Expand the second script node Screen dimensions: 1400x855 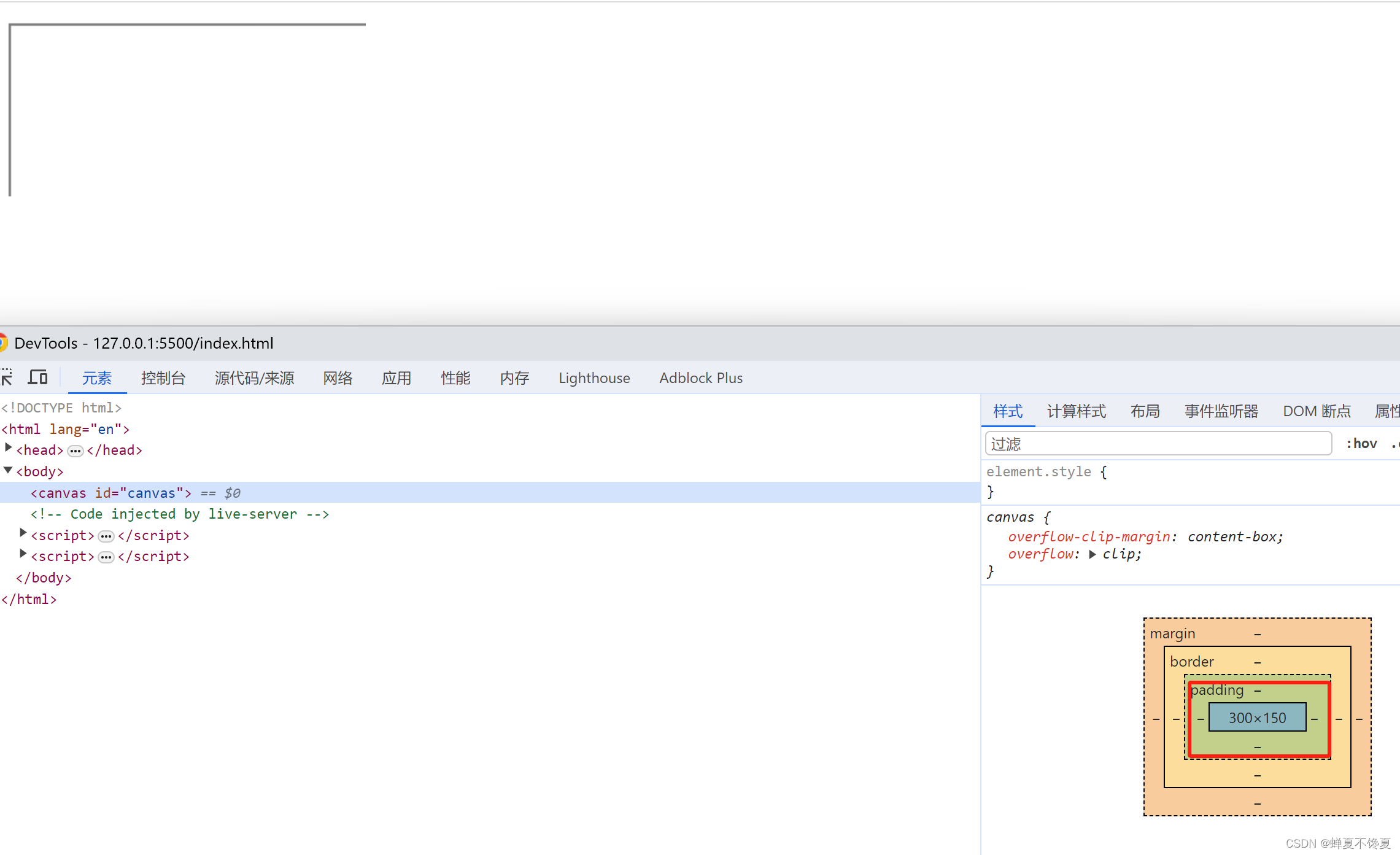23,554
